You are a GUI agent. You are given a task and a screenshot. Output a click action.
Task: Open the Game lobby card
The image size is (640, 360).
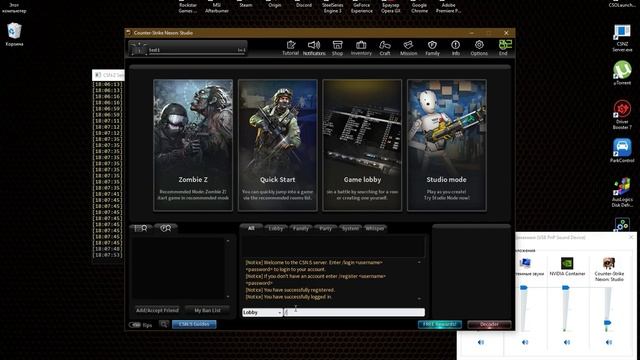(x=362, y=145)
